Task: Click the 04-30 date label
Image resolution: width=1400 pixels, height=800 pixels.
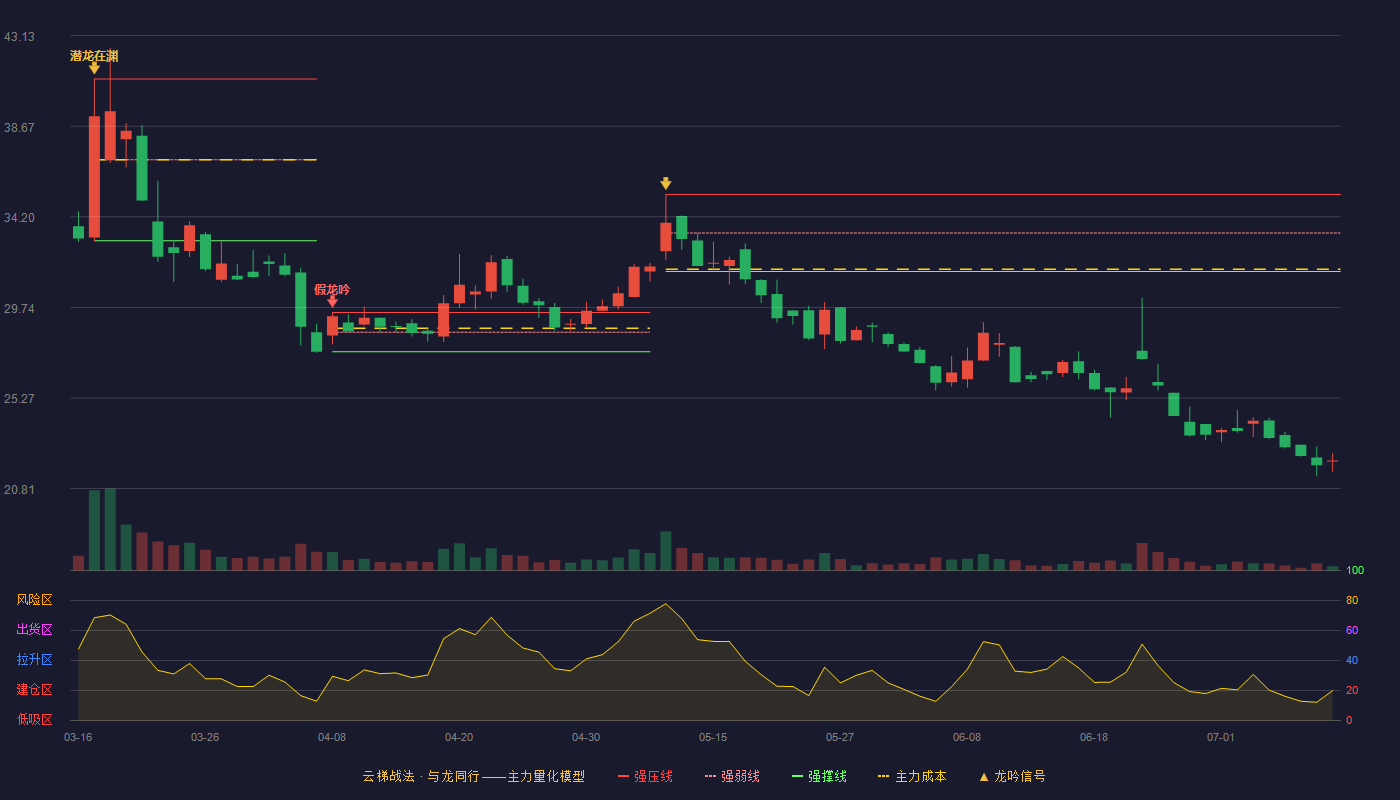Action: pyautogui.click(x=586, y=737)
